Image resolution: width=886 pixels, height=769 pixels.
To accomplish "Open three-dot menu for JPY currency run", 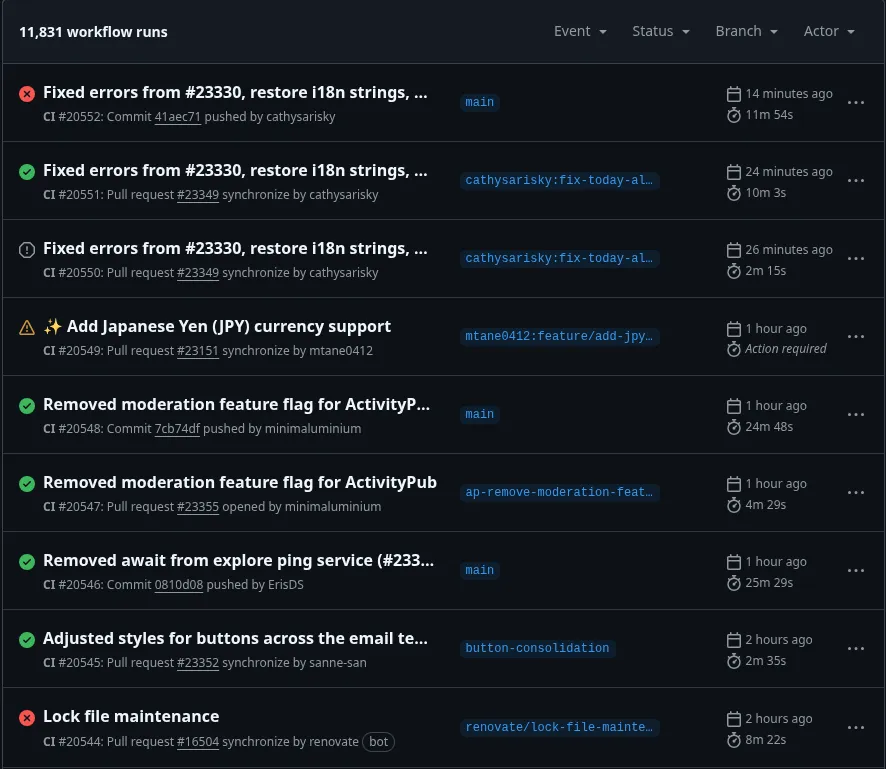I will (856, 337).
